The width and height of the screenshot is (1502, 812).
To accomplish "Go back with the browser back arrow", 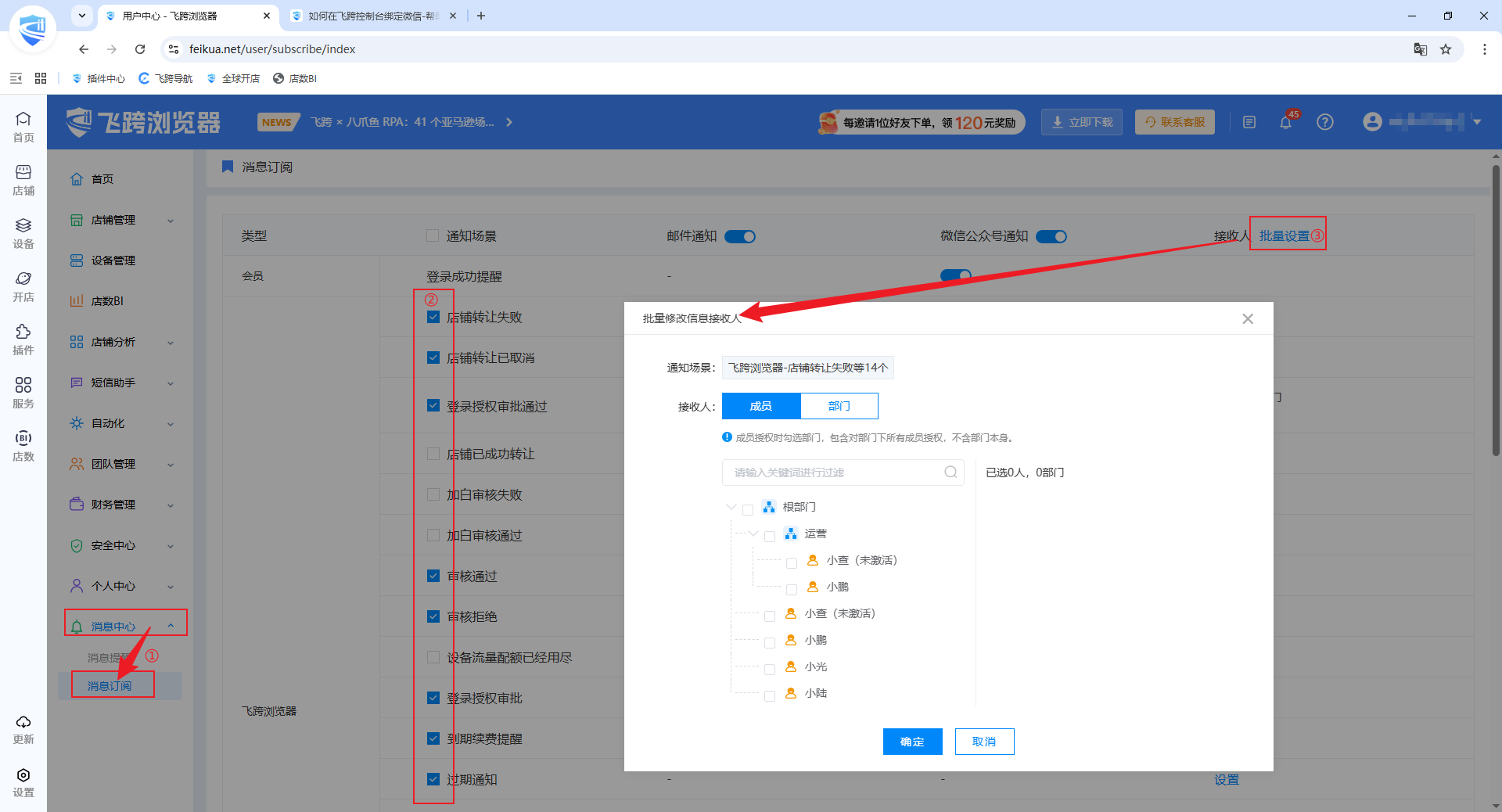I will [84, 49].
